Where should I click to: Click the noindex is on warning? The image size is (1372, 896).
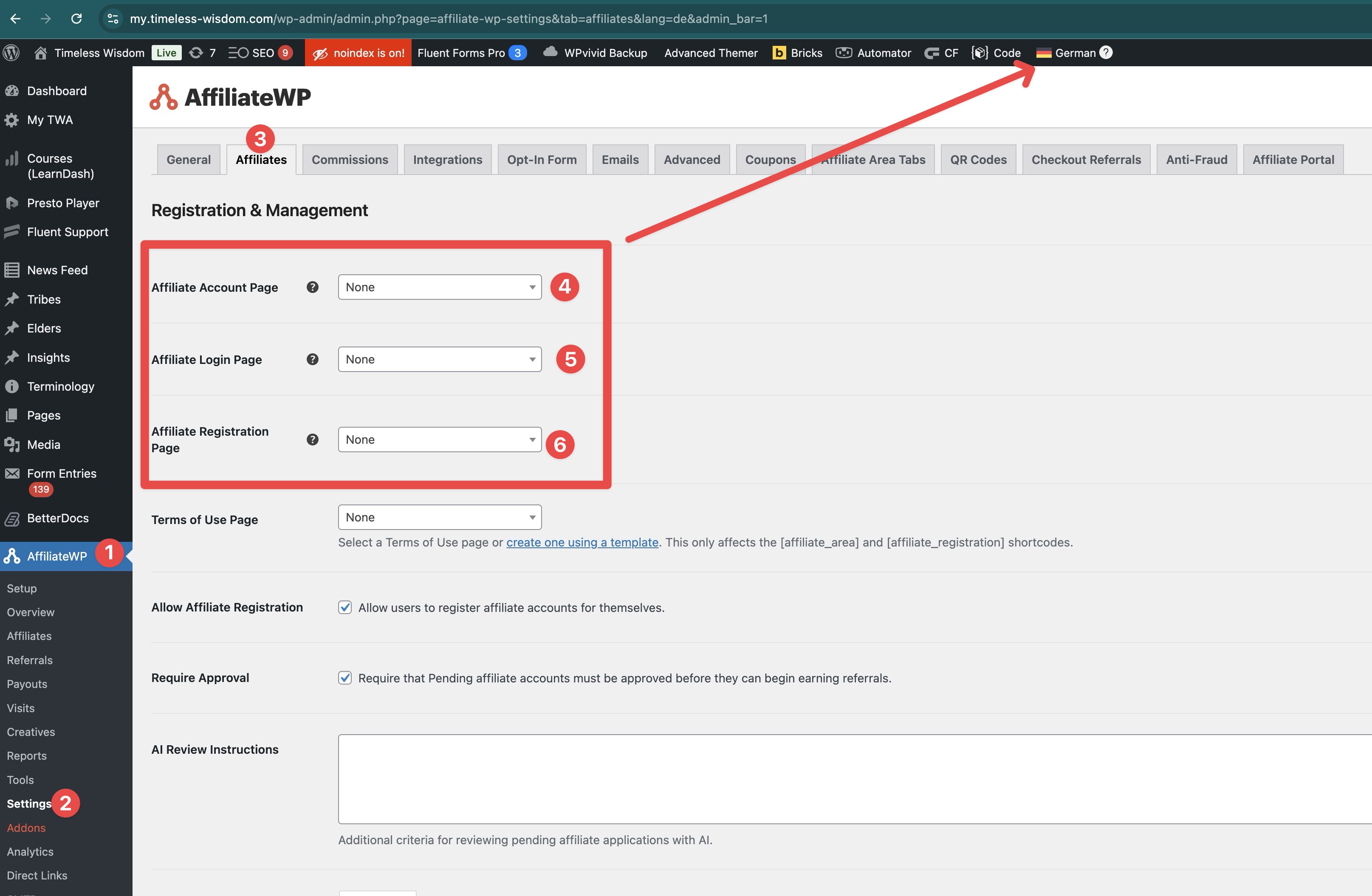[358, 52]
